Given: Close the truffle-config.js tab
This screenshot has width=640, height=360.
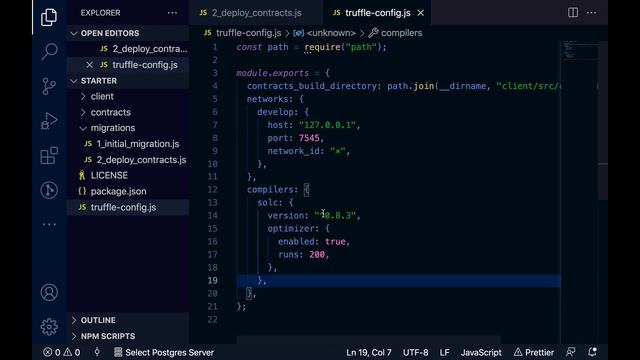Looking at the screenshot, I should pyautogui.click(x=420, y=13).
